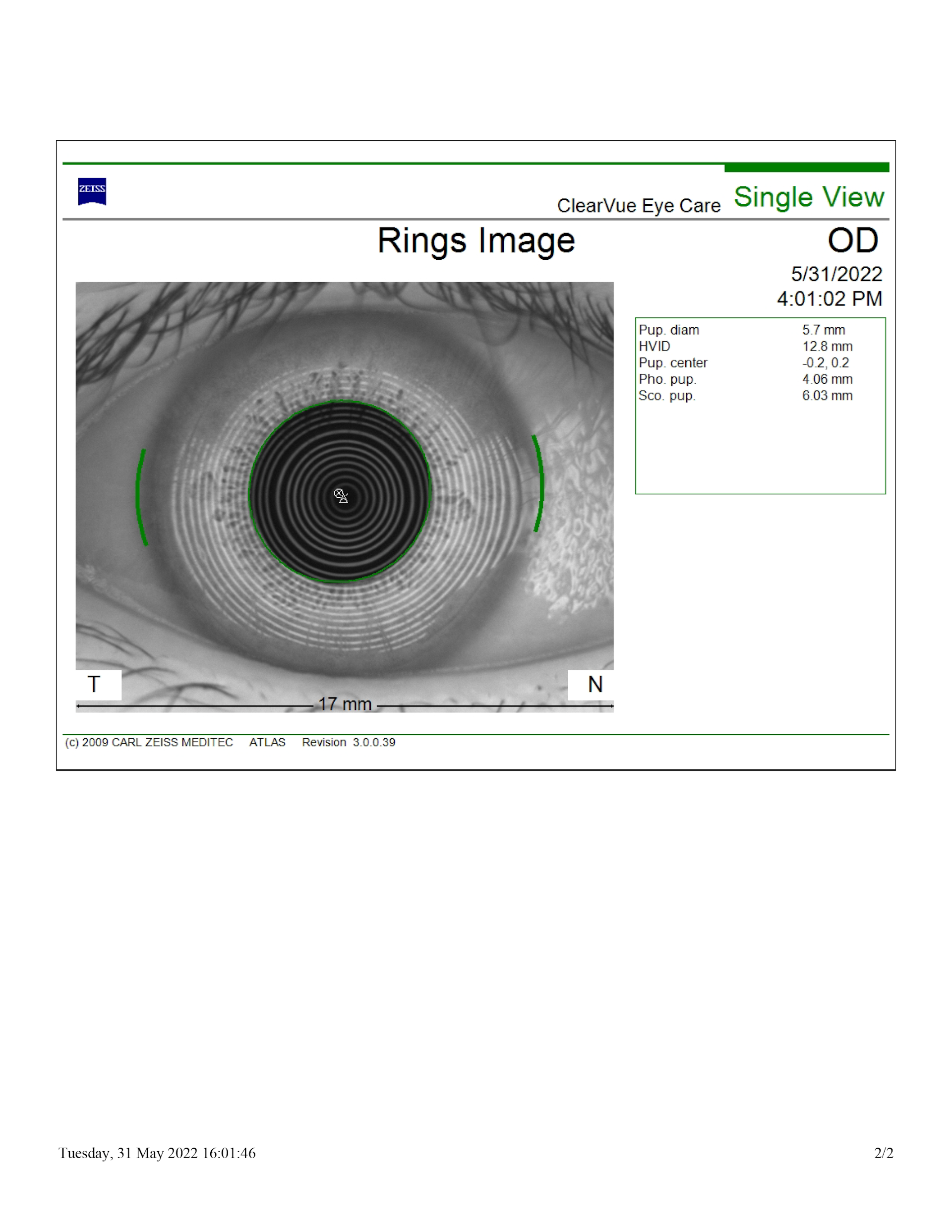Click the time '4:01:02 PM'
The height and width of the screenshot is (1232, 952).
(830, 298)
